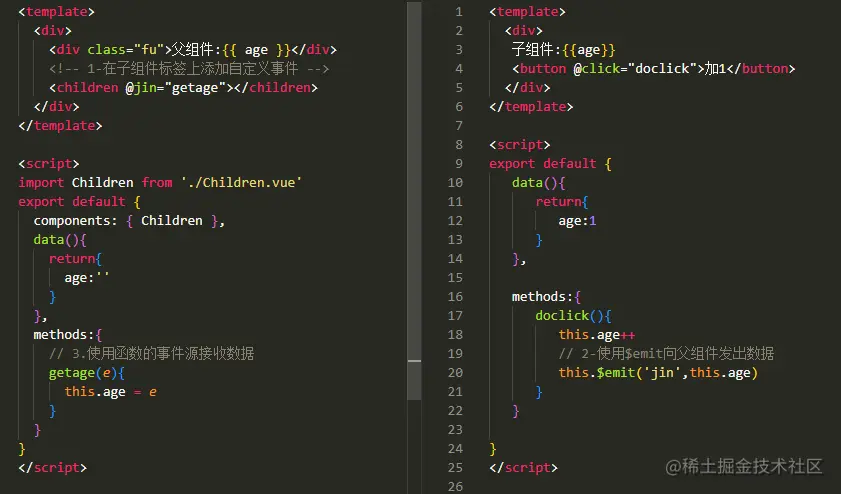The width and height of the screenshot is (841, 494).
Task: Click line number 14 in the gutter
Action: pyautogui.click(x=455, y=259)
